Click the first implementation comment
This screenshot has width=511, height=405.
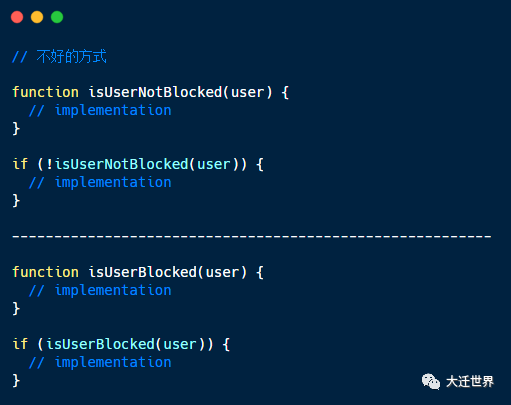point(100,111)
